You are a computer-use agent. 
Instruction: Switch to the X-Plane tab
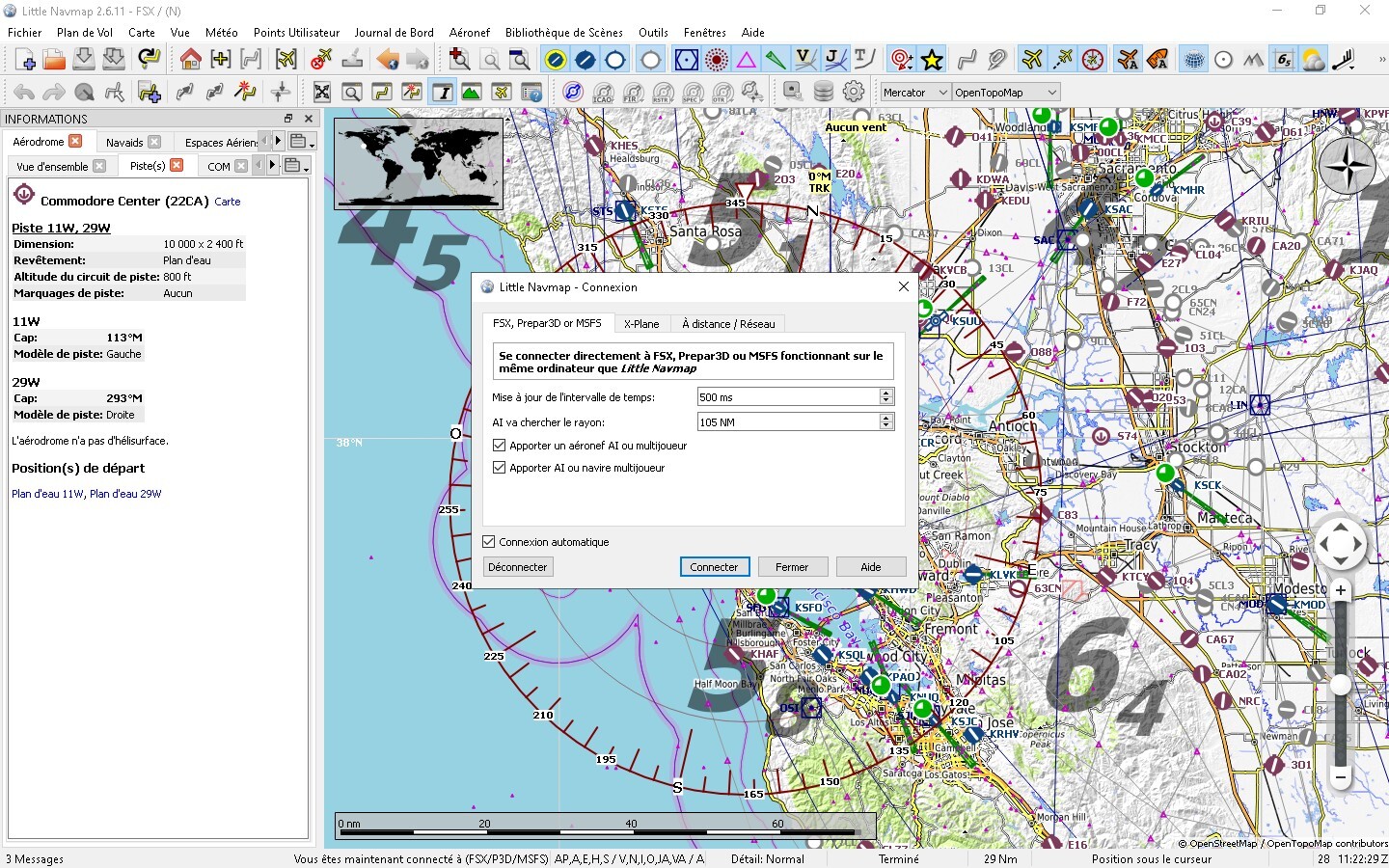pos(641,324)
